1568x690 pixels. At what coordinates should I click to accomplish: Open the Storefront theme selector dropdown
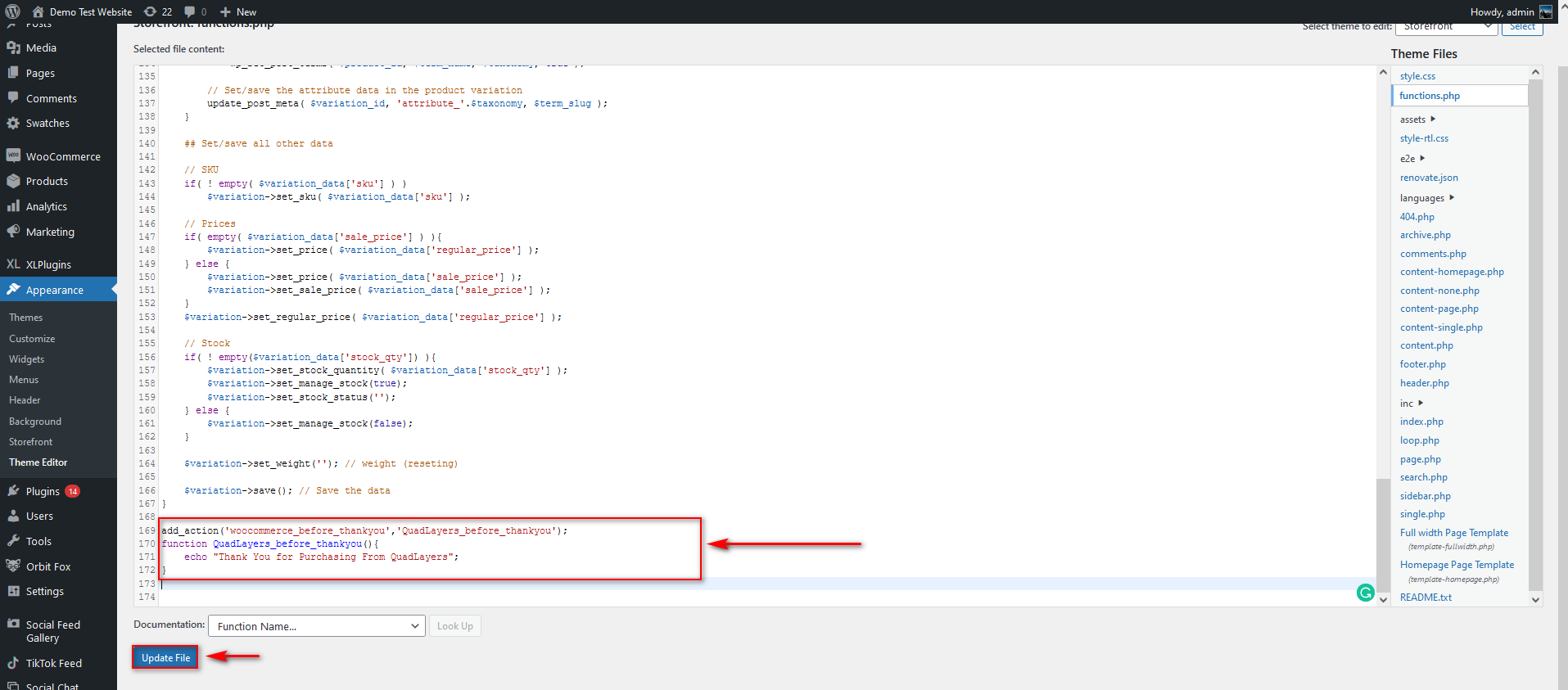[1447, 27]
